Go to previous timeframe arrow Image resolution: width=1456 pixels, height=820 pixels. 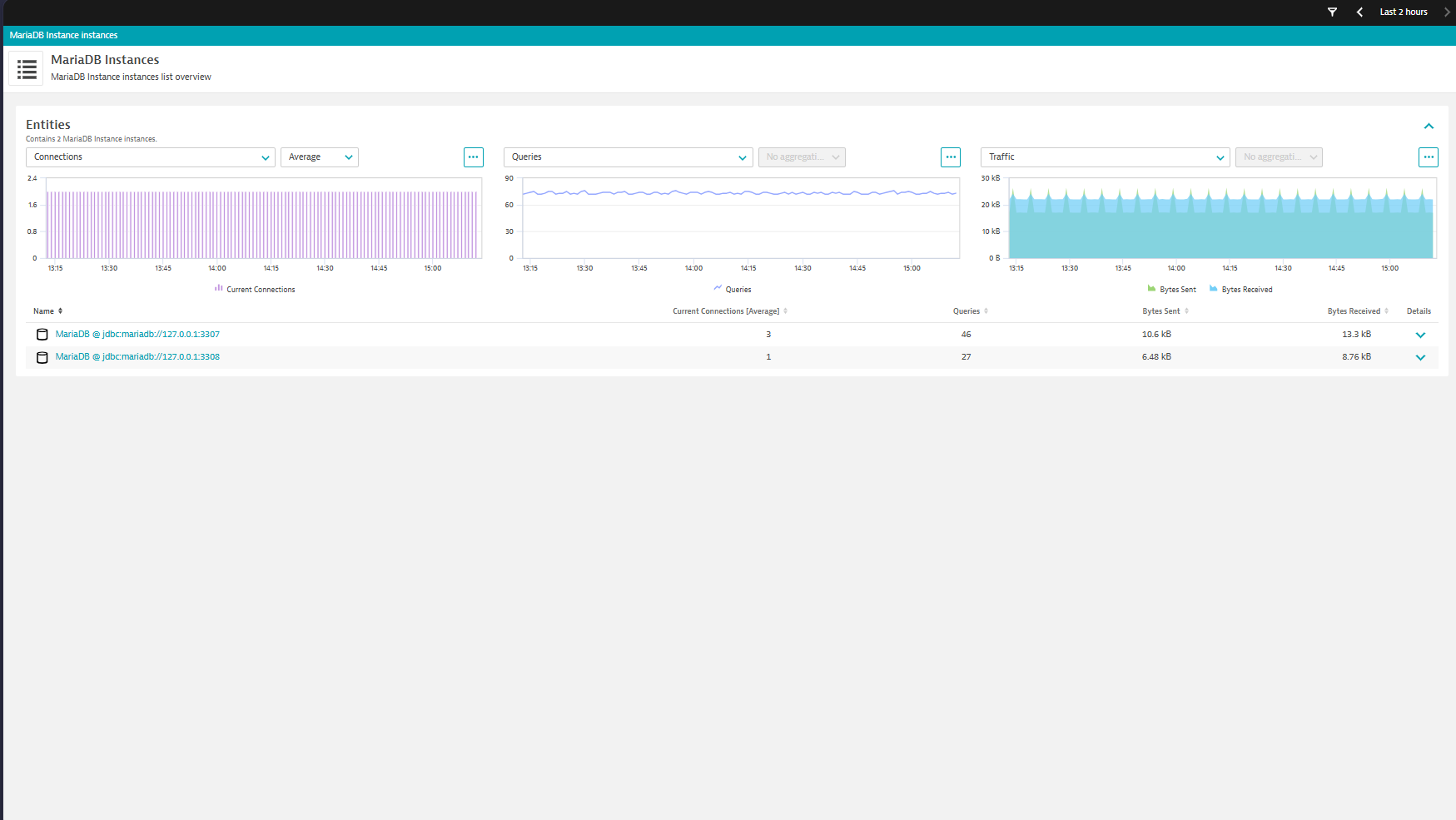(1359, 12)
